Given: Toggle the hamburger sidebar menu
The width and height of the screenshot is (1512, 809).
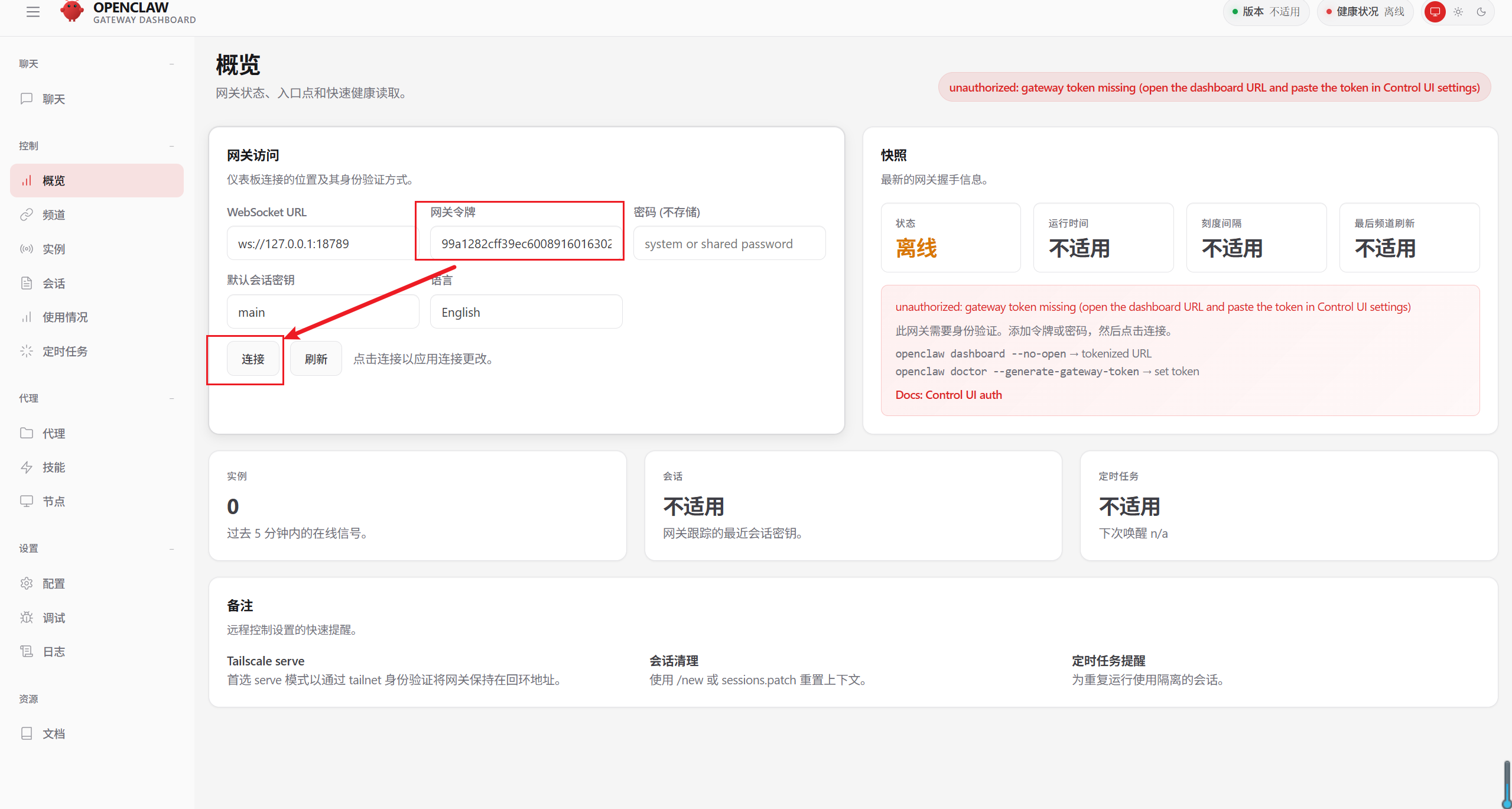Looking at the screenshot, I should coord(33,12).
